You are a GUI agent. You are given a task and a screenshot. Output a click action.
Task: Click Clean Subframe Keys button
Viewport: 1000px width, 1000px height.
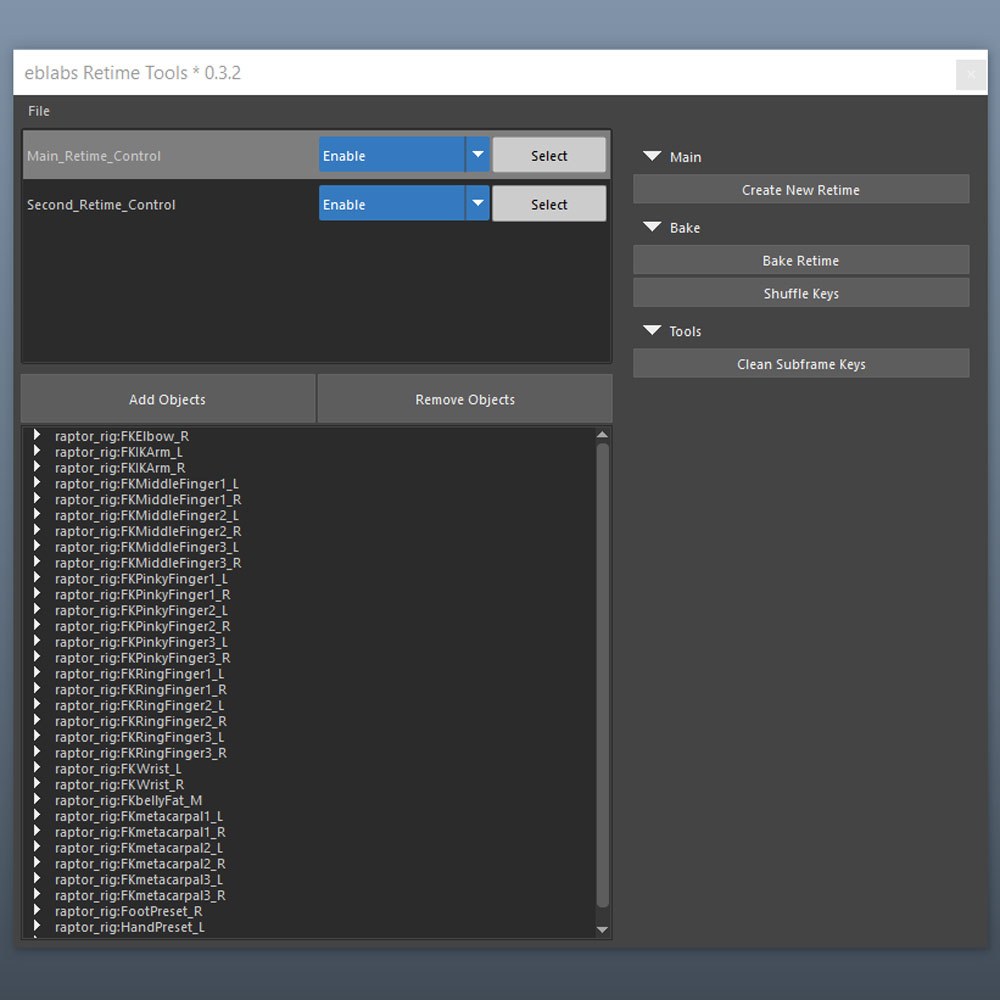(801, 364)
